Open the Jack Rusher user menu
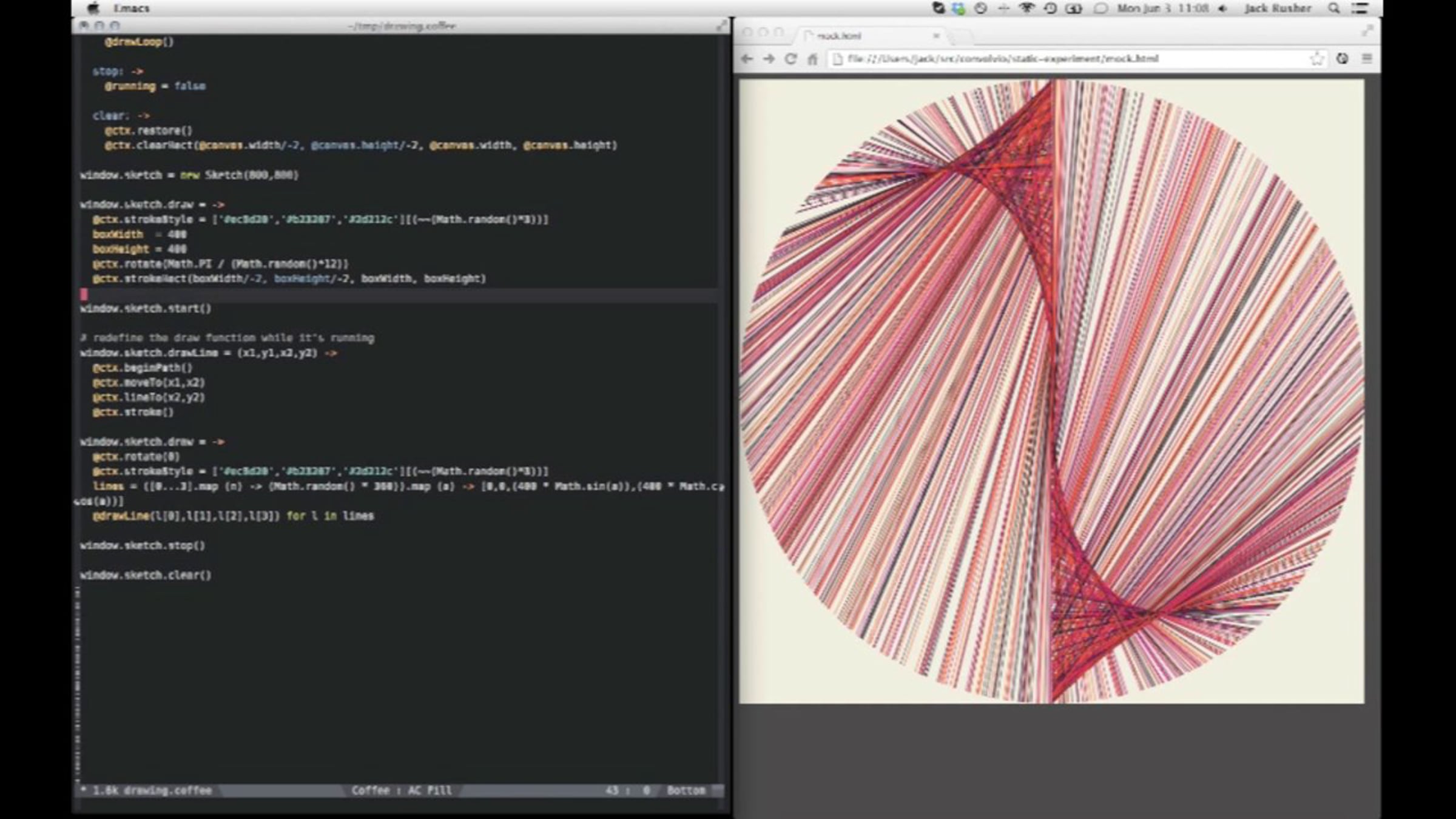 coord(1278,8)
